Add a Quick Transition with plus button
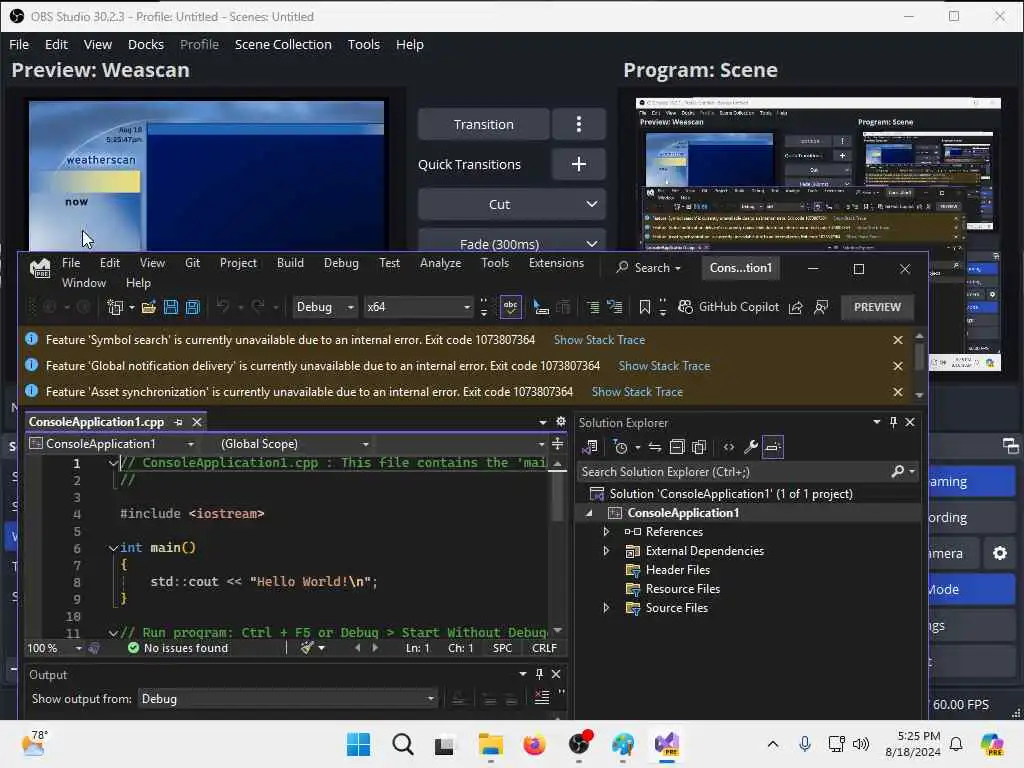 (579, 164)
